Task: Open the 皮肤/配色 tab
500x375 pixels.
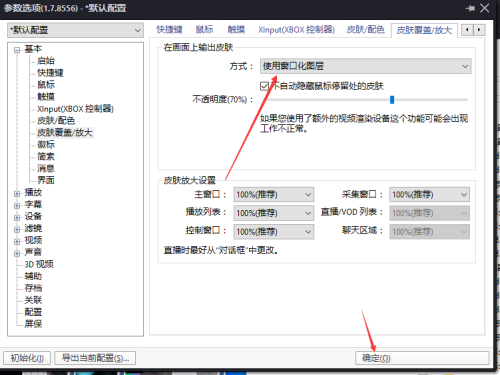Action: point(365,30)
